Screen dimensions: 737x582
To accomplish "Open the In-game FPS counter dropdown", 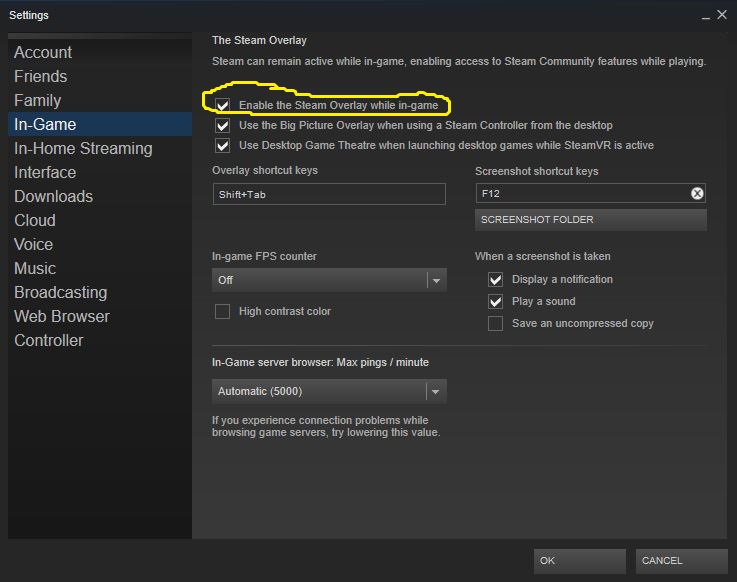I will [x=329, y=280].
